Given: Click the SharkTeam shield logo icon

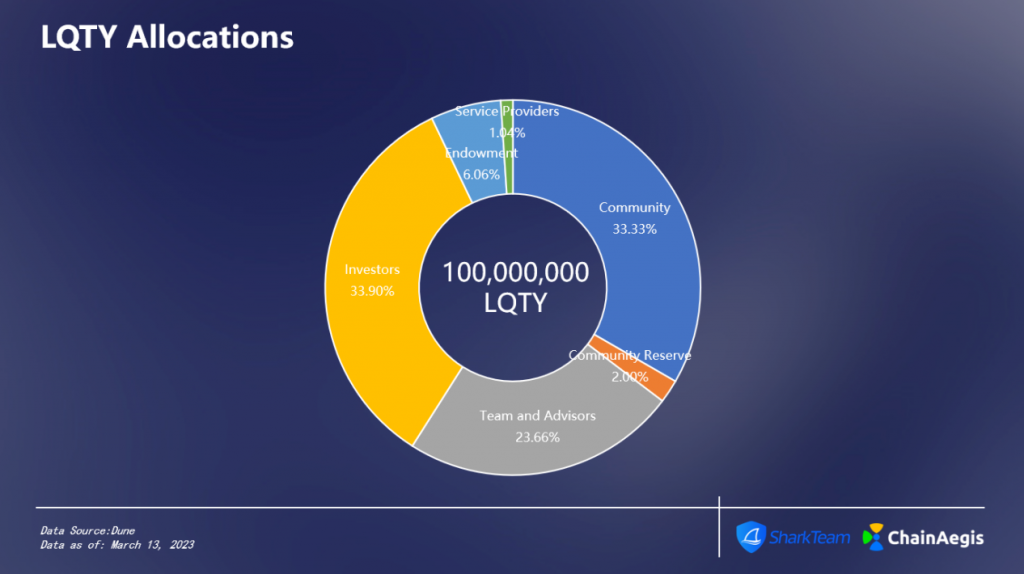Looking at the screenshot, I should [751, 537].
